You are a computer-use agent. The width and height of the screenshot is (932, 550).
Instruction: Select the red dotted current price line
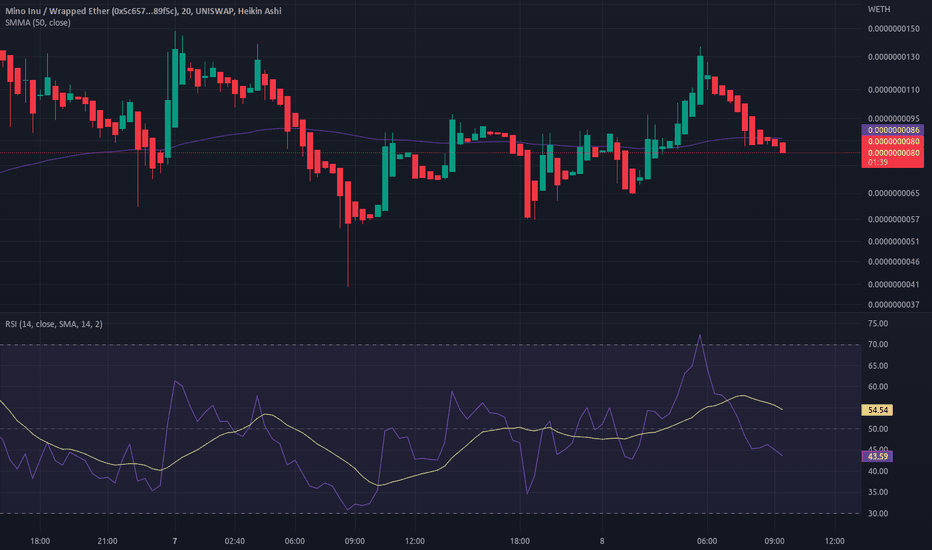coord(430,153)
